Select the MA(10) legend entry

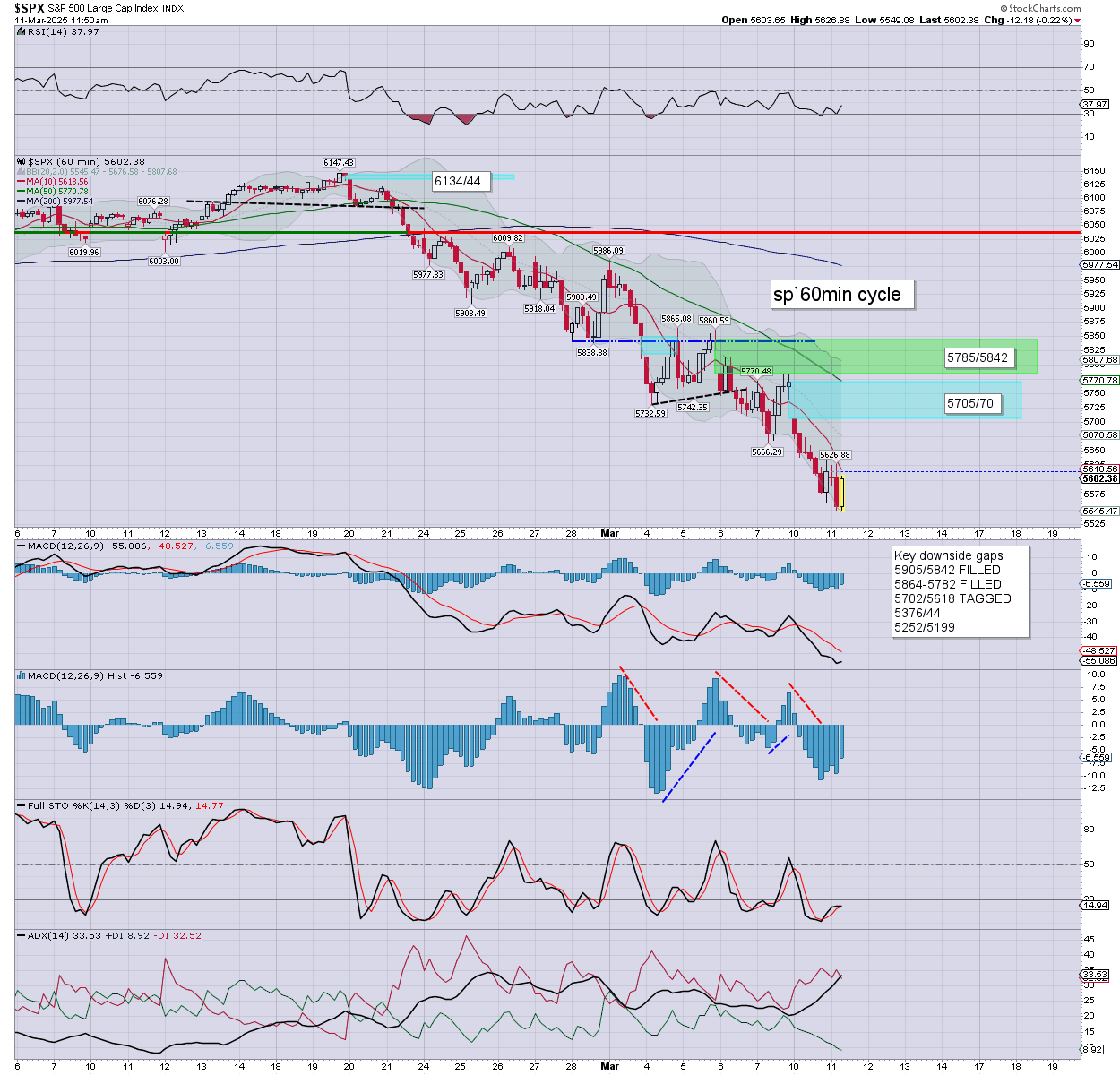56,181
